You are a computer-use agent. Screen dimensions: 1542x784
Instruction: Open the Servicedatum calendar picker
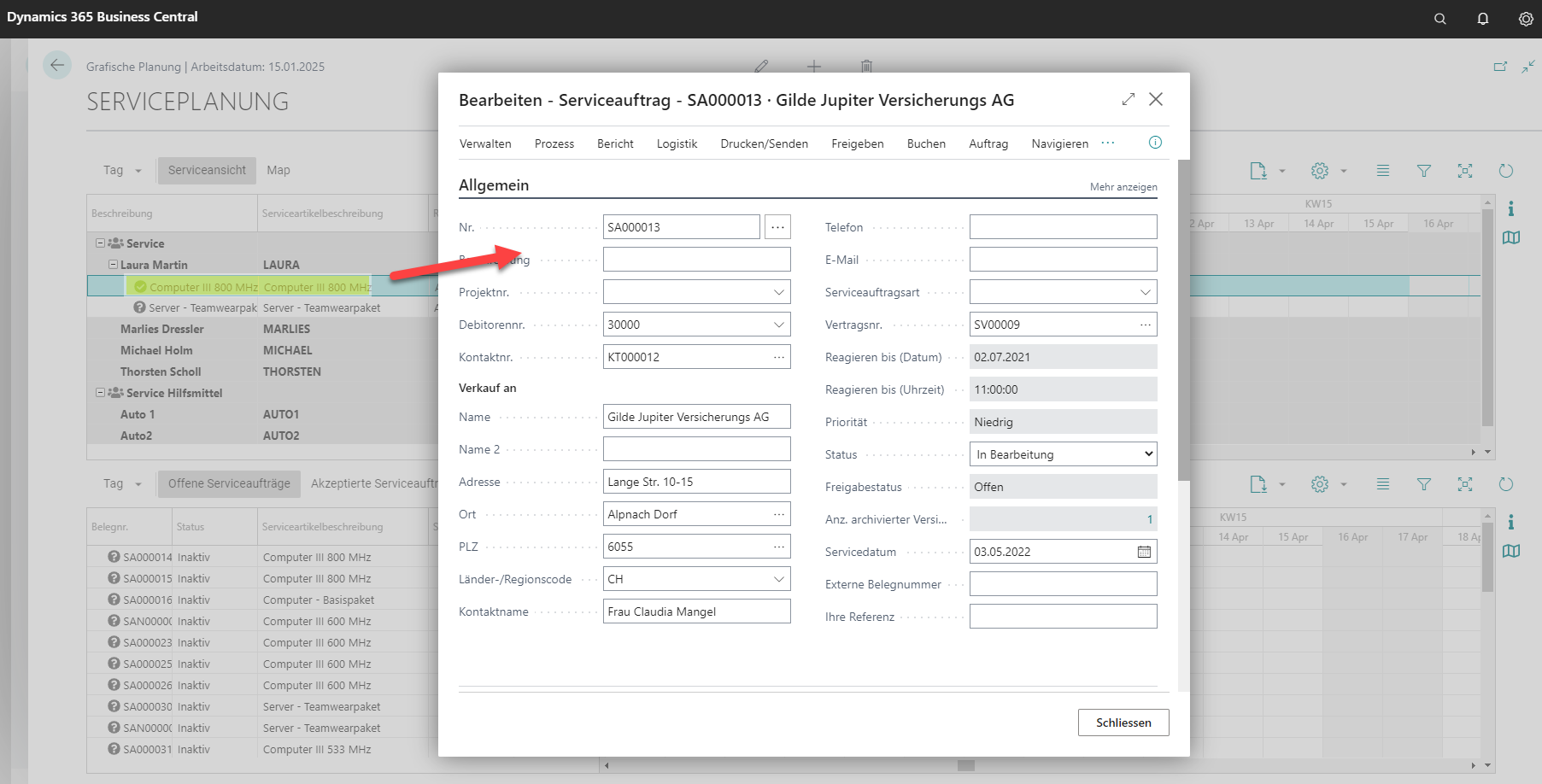(1144, 552)
